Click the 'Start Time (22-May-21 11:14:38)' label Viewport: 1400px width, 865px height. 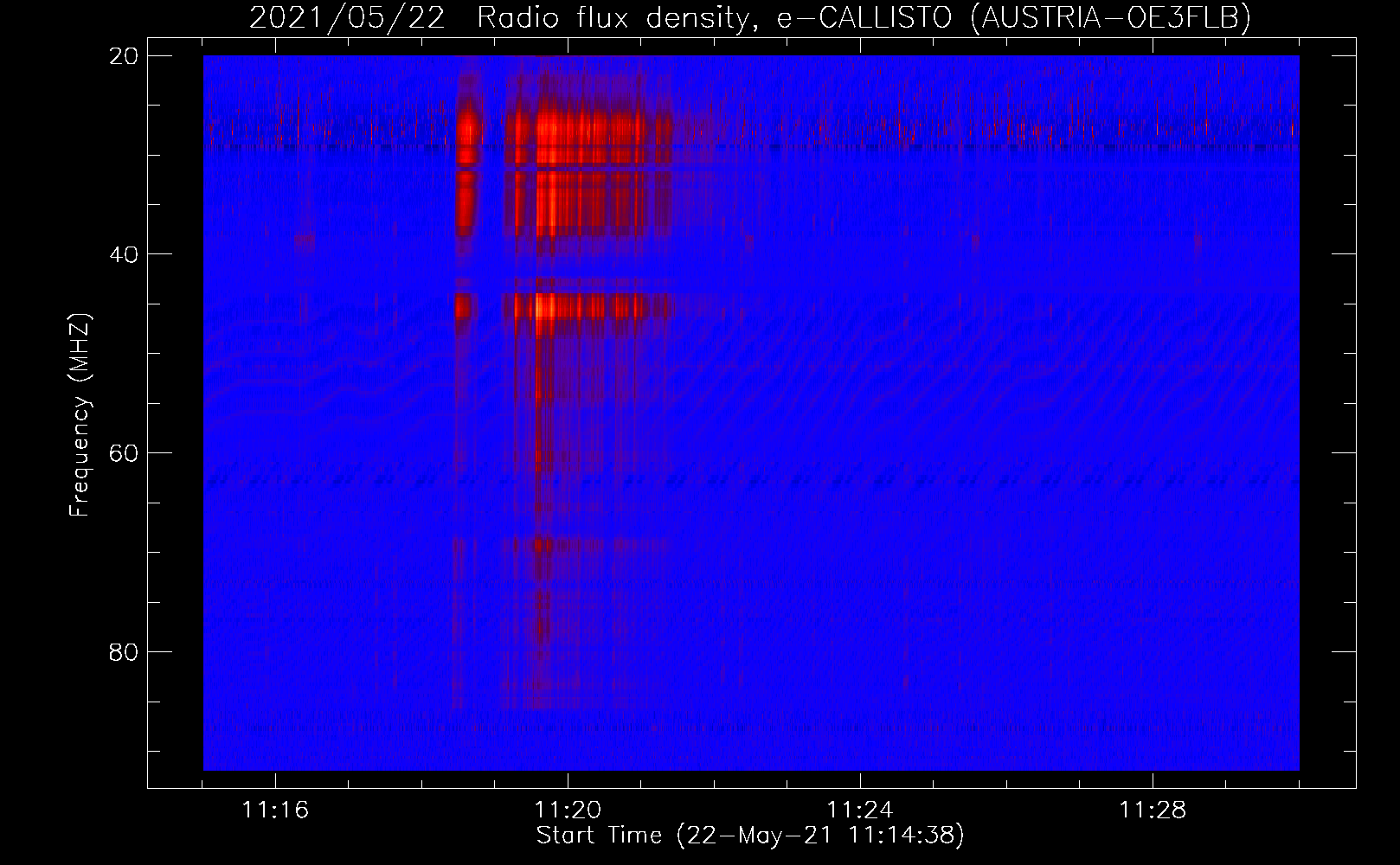tap(750, 836)
